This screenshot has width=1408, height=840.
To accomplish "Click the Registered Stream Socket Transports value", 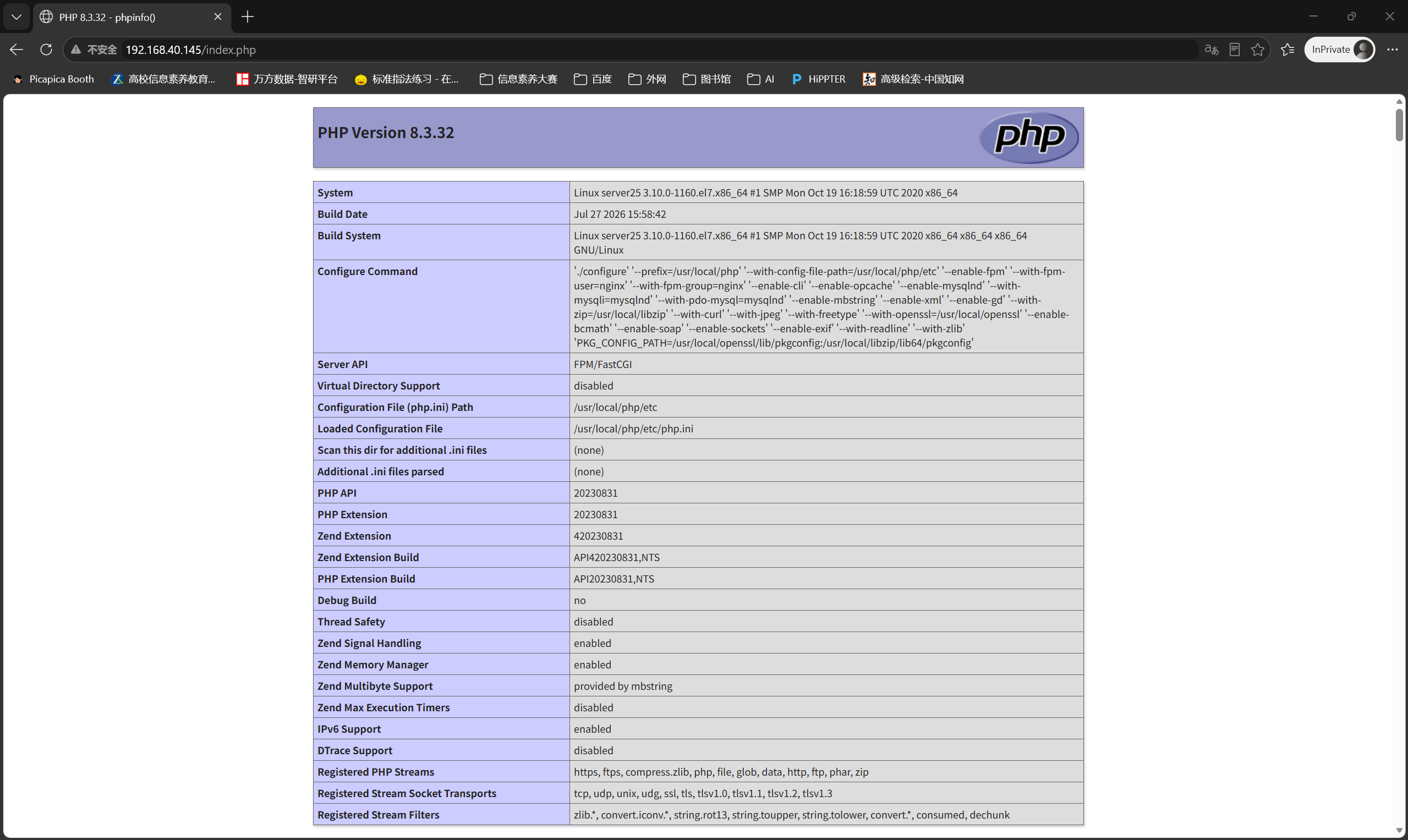I will [703, 793].
